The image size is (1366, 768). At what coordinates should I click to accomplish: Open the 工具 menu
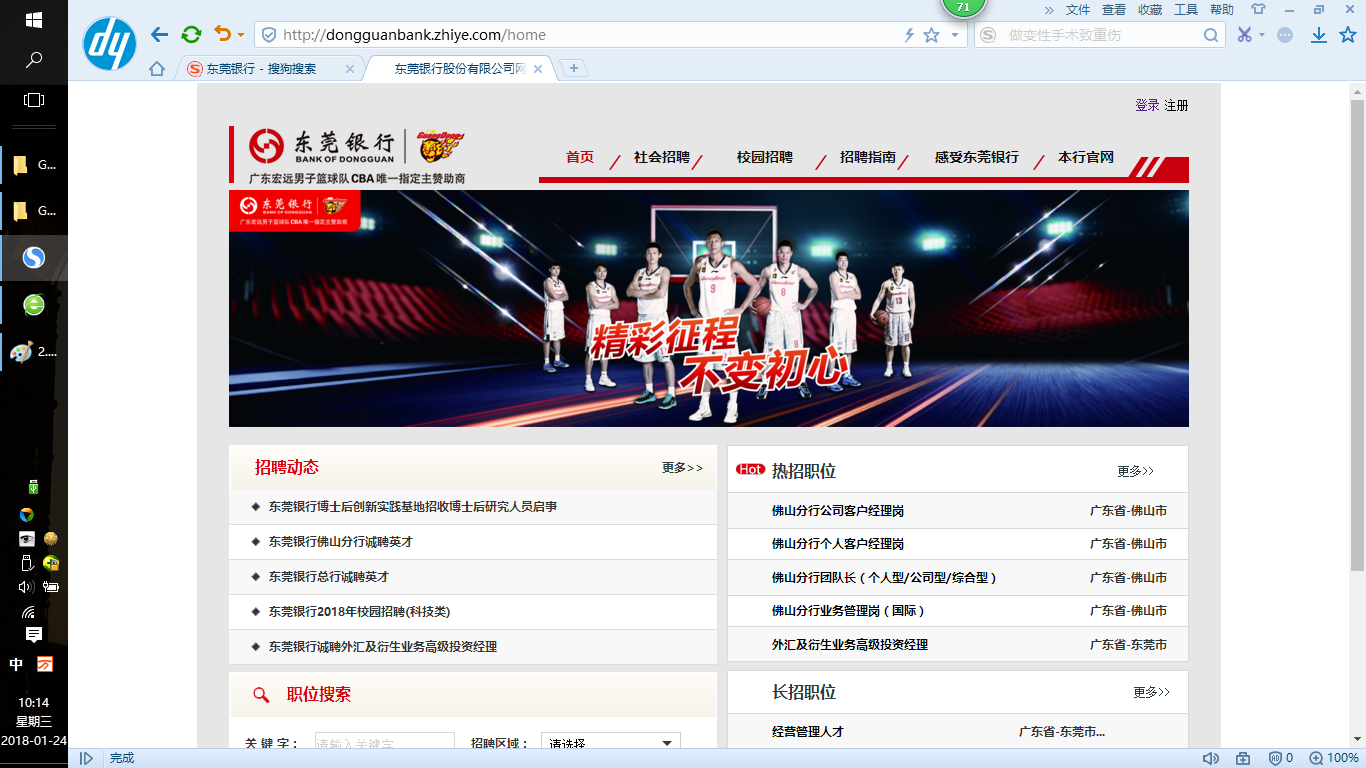tap(1186, 10)
